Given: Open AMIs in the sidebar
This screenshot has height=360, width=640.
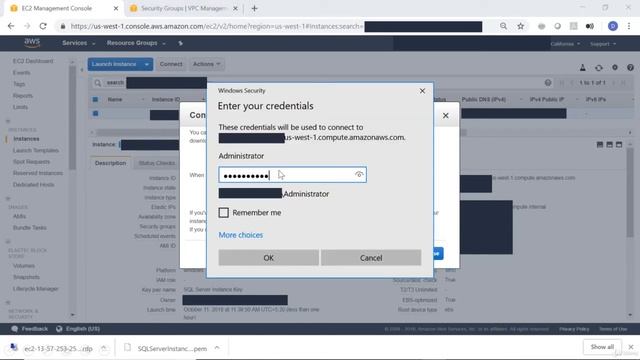Looking at the screenshot, I should pyautogui.click(x=19, y=216).
